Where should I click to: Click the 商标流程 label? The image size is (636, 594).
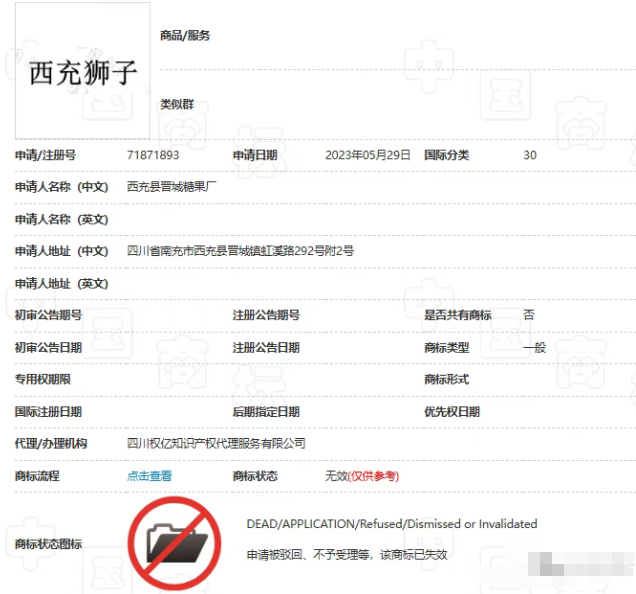pos(37,476)
